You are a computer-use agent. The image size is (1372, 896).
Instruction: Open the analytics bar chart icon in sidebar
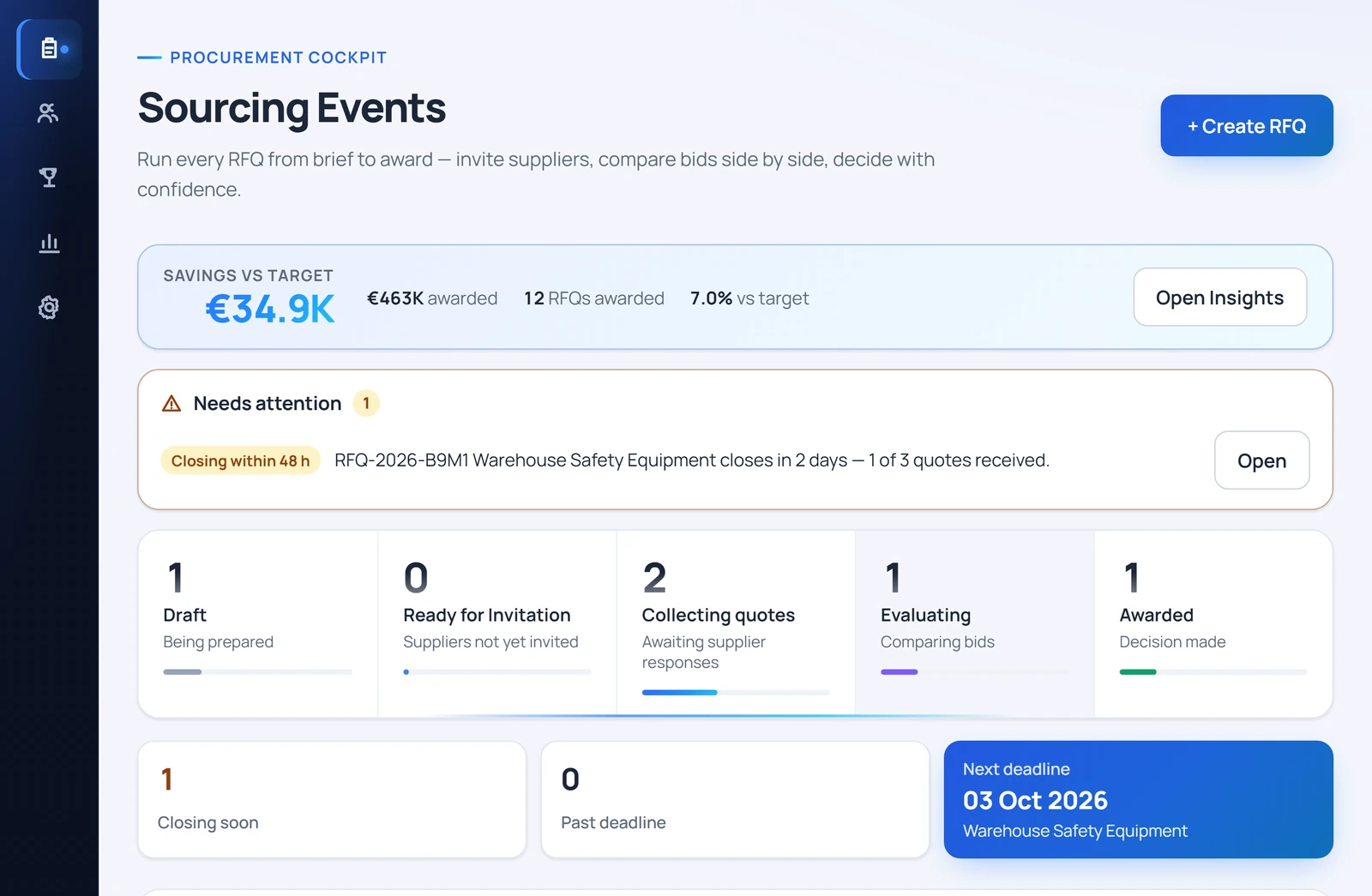click(x=49, y=243)
